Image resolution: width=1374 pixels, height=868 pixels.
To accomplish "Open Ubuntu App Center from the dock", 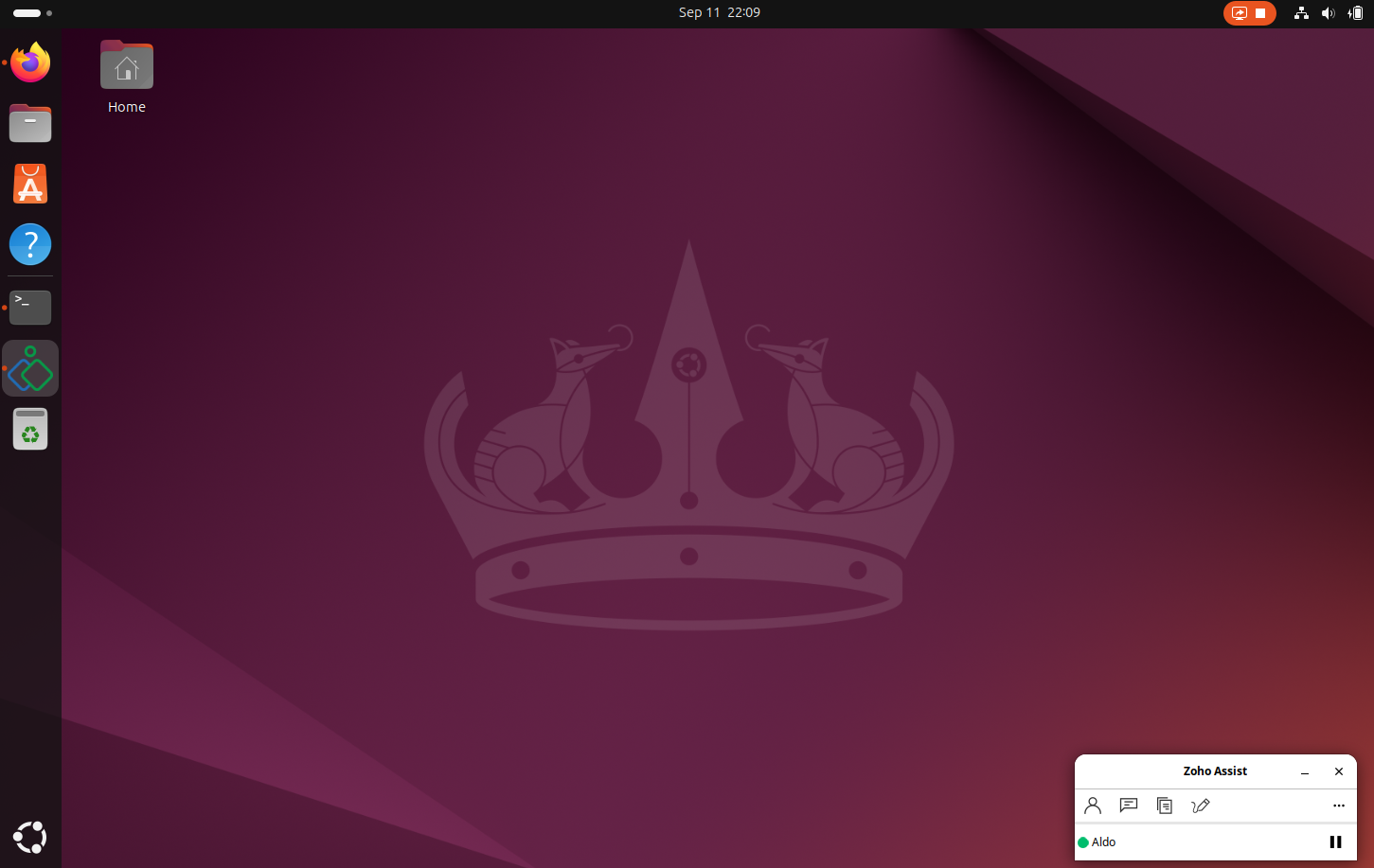I will click(x=30, y=184).
